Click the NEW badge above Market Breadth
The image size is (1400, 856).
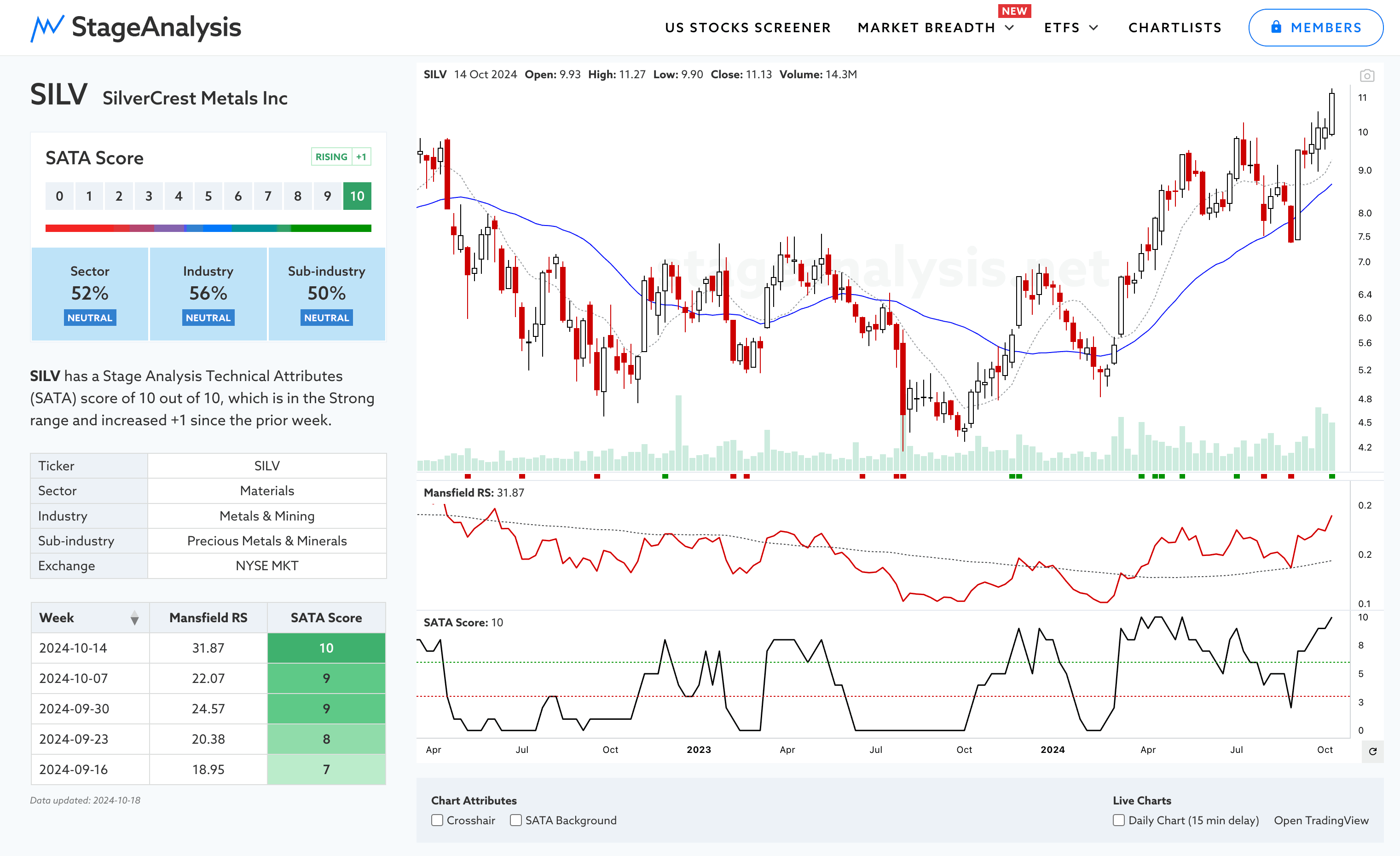[x=1014, y=11]
